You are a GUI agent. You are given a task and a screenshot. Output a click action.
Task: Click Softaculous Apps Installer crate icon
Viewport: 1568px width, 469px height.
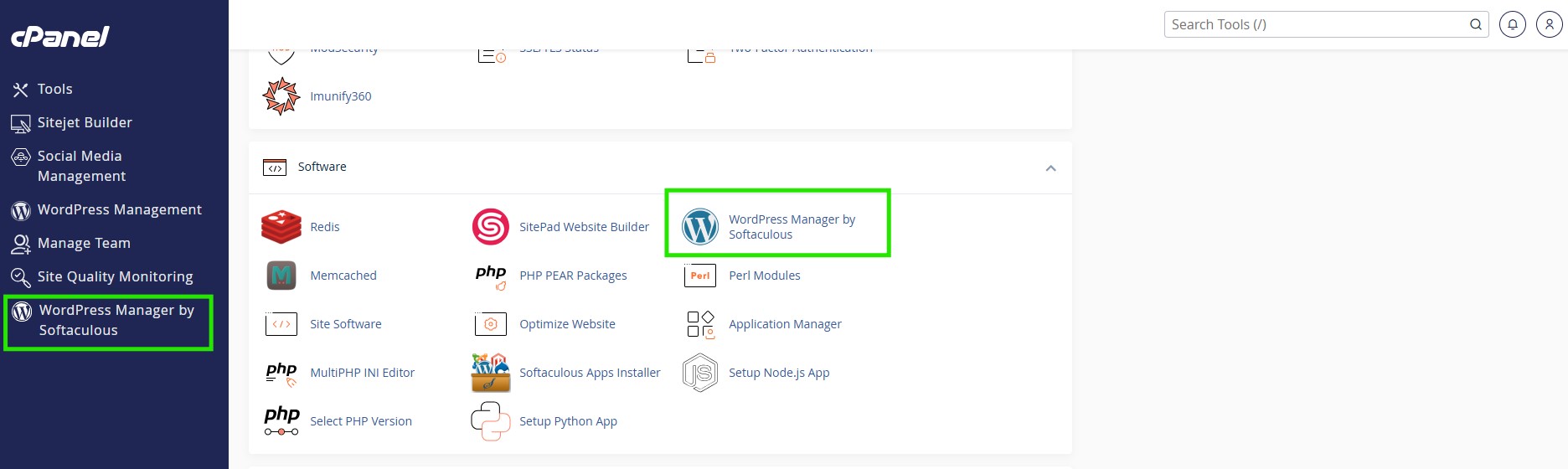pos(491,373)
